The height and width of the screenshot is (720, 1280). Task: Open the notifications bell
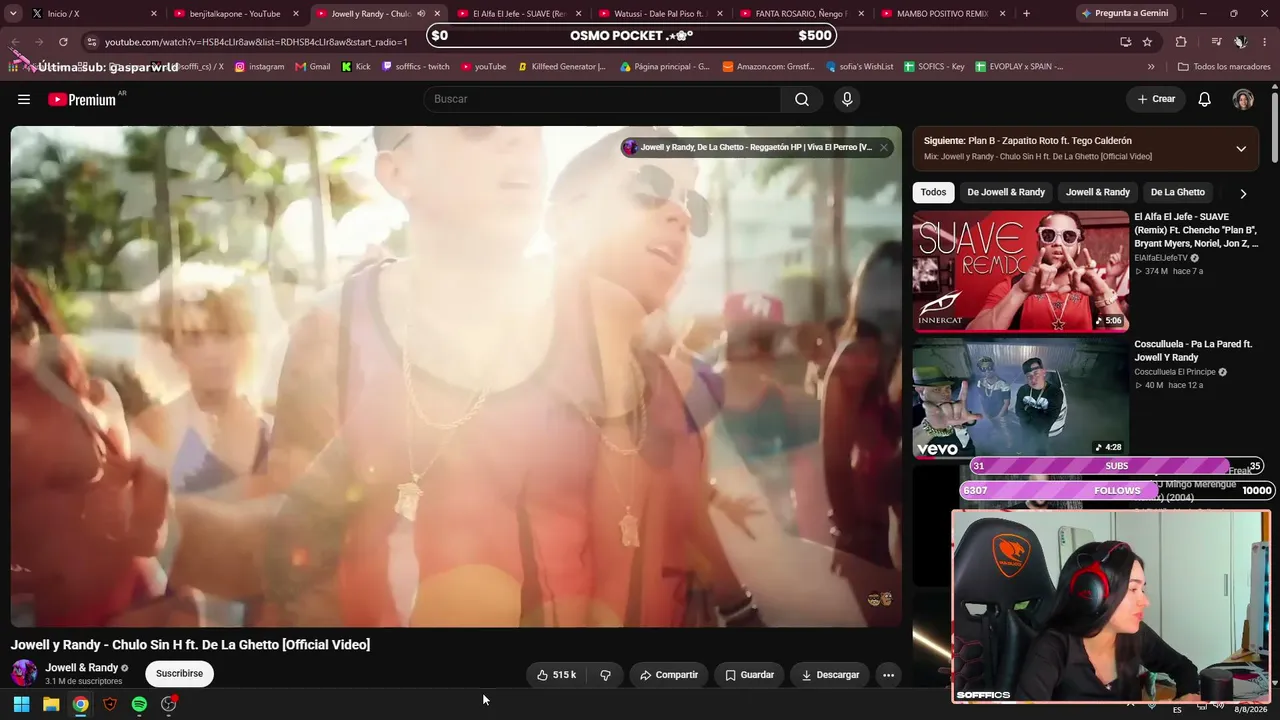coord(1205,99)
